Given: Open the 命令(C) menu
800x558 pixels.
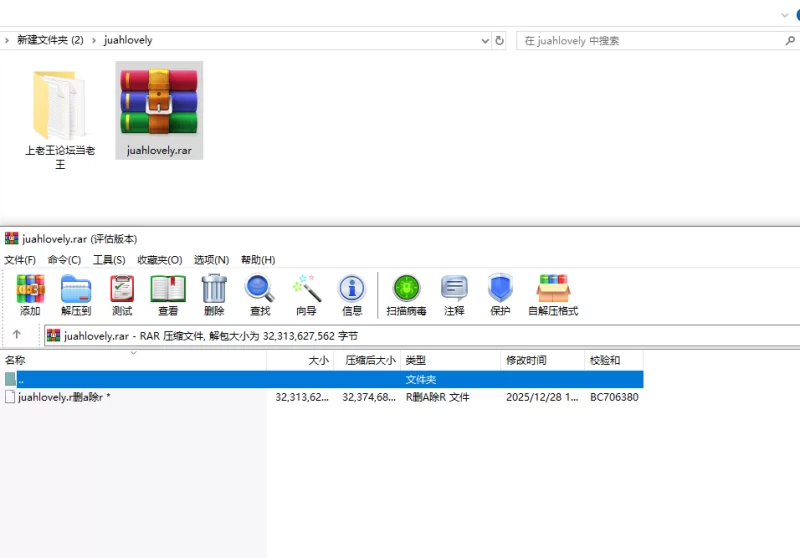Looking at the screenshot, I should (x=64, y=260).
